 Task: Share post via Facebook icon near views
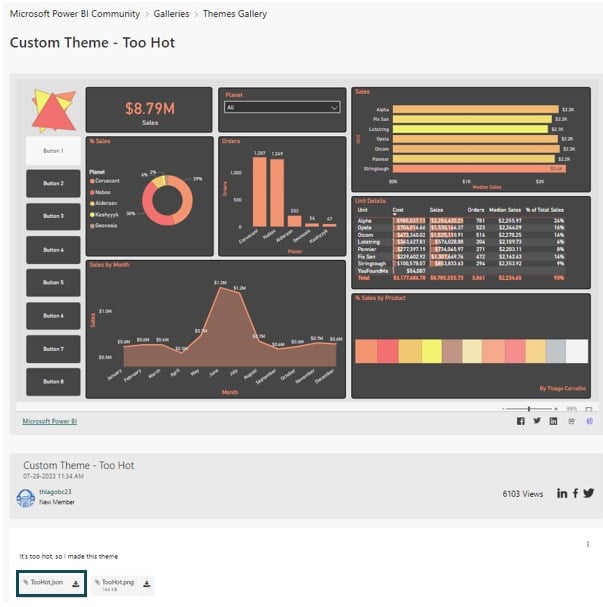576,493
